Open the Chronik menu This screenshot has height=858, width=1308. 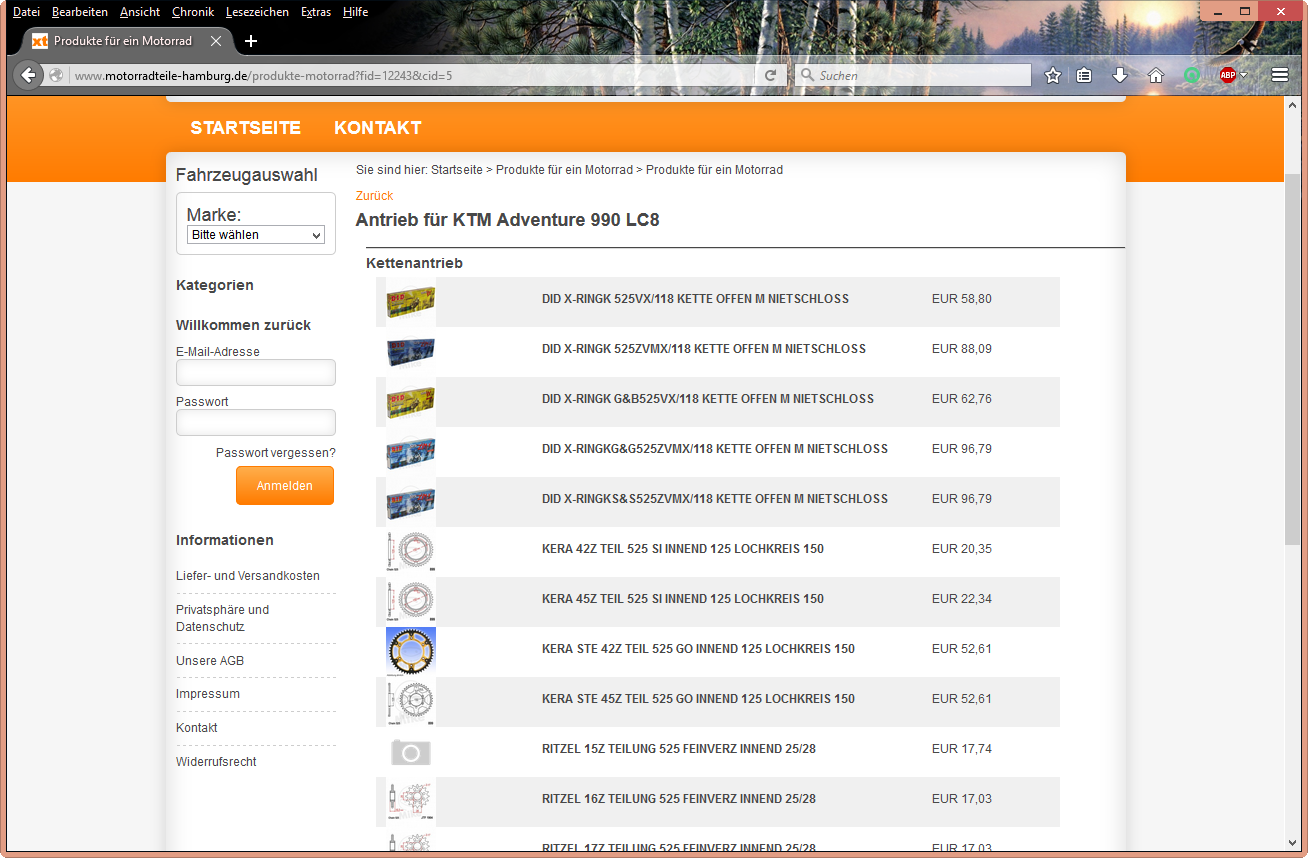point(191,12)
